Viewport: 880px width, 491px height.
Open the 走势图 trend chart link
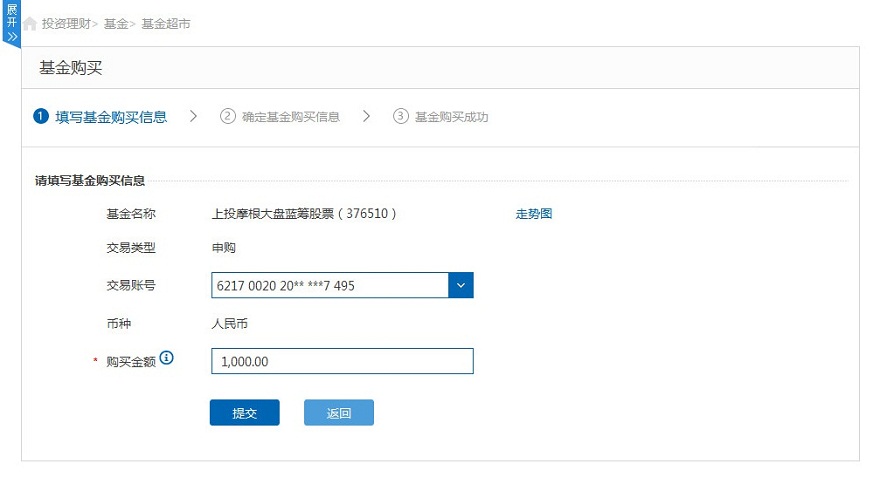tap(534, 214)
